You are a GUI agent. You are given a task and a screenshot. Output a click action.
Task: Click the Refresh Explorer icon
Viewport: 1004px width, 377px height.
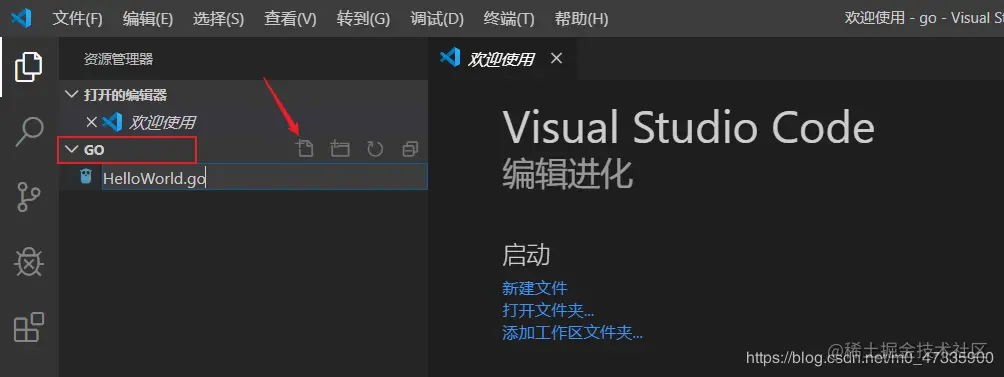coord(375,149)
